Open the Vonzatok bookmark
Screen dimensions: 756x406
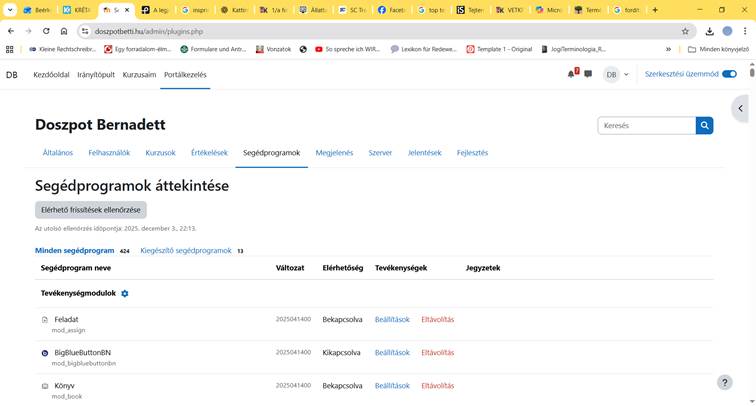[x=273, y=49]
